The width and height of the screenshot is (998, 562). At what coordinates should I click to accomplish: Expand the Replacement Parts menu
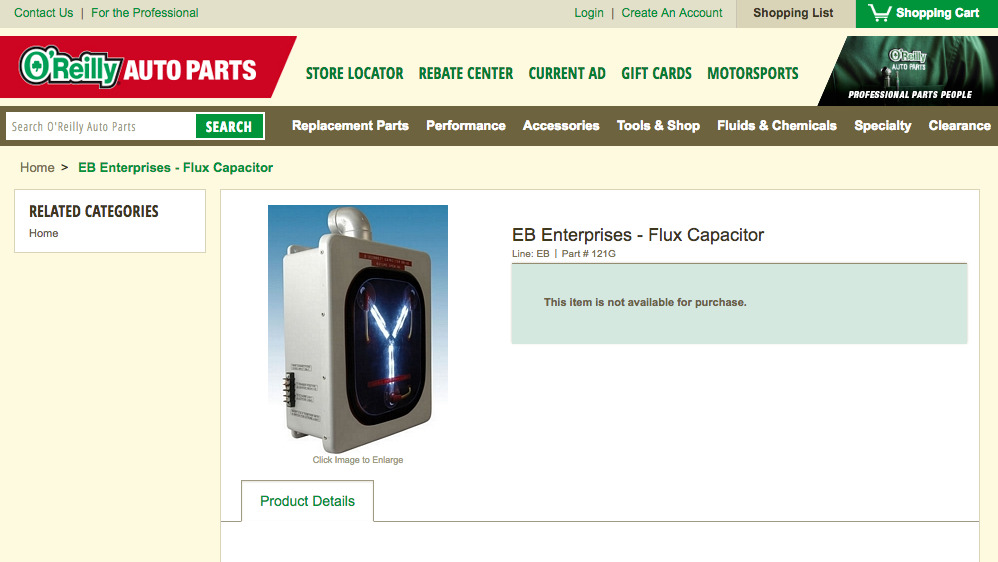point(350,125)
